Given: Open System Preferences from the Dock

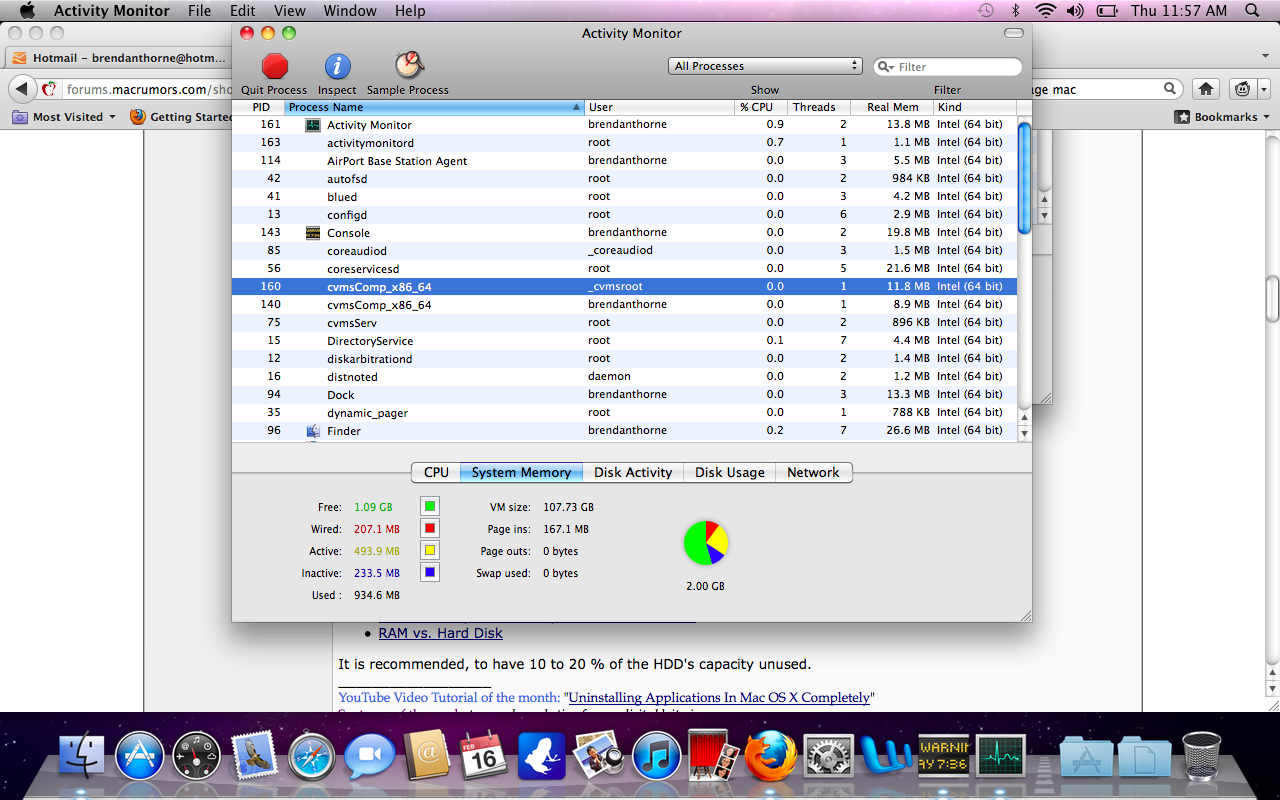Looking at the screenshot, I should click(829, 757).
